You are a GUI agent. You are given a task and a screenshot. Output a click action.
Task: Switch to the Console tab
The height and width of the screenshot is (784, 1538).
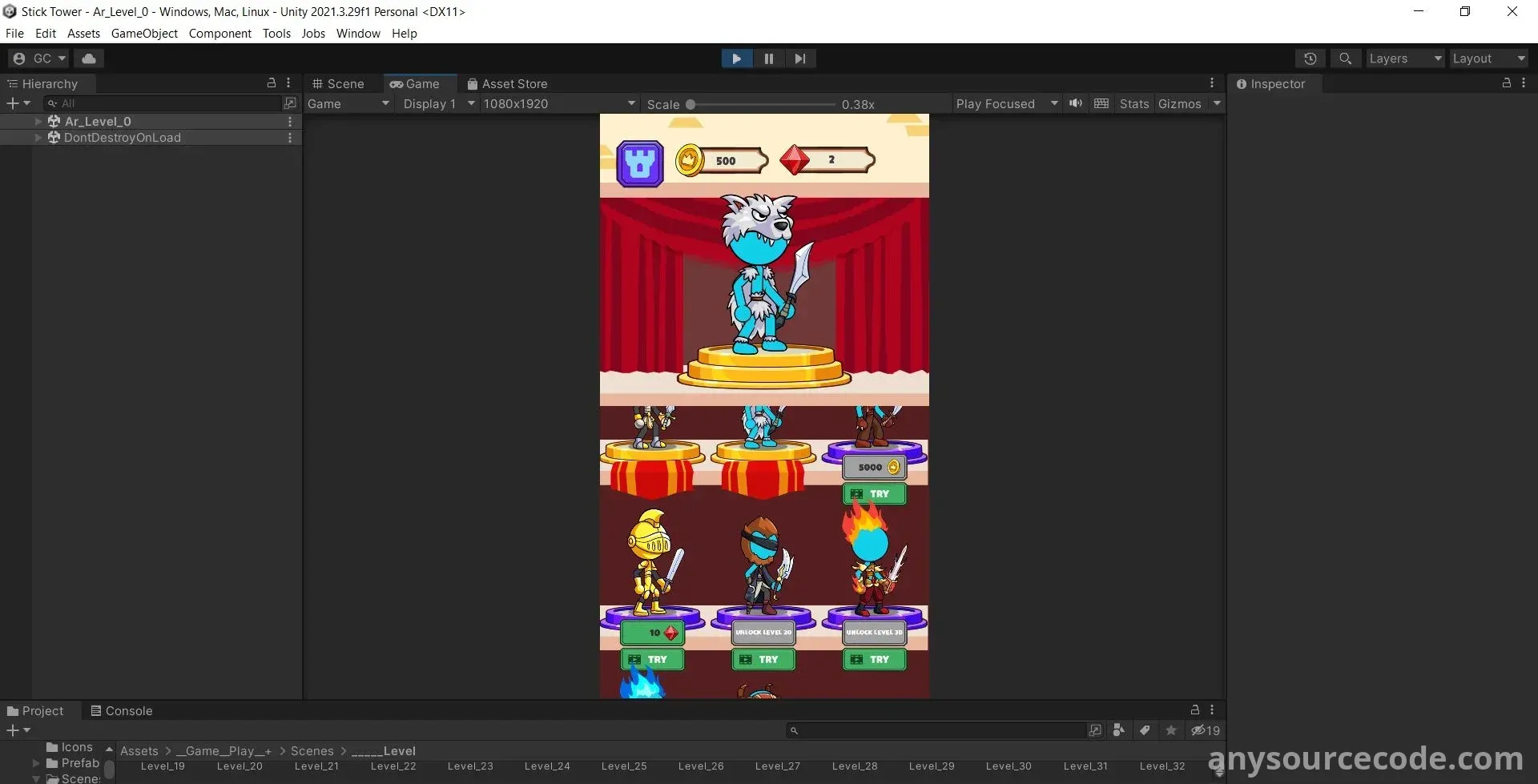pos(121,711)
